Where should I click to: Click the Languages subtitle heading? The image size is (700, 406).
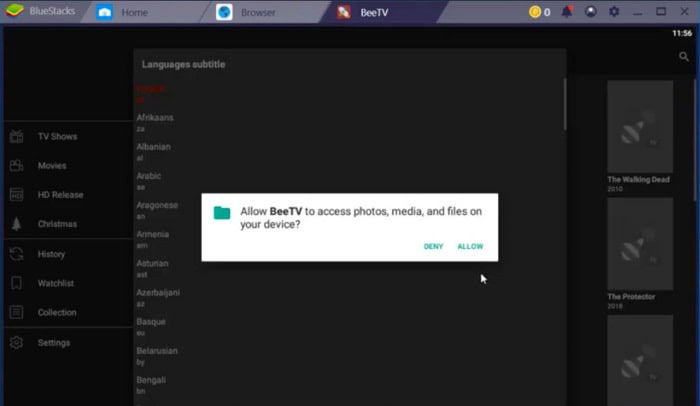(x=183, y=64)
